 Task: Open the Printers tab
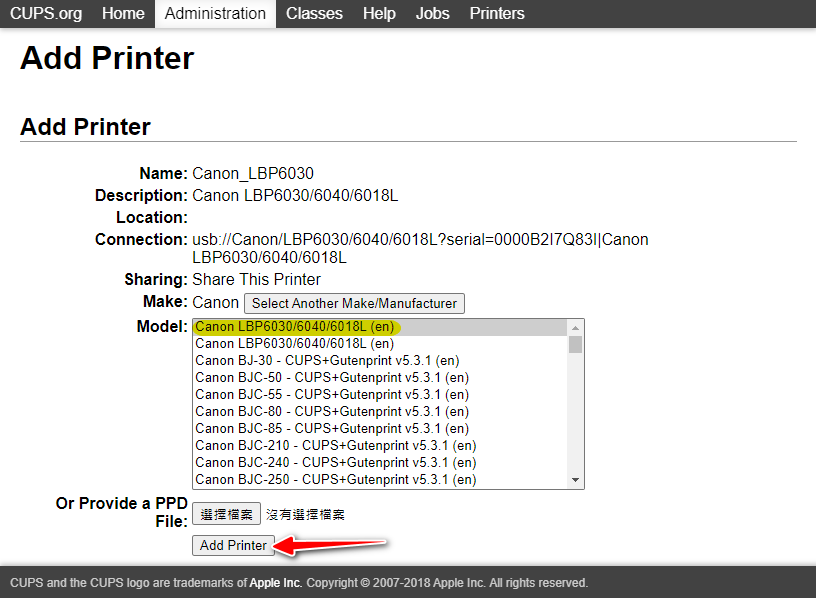497,13
